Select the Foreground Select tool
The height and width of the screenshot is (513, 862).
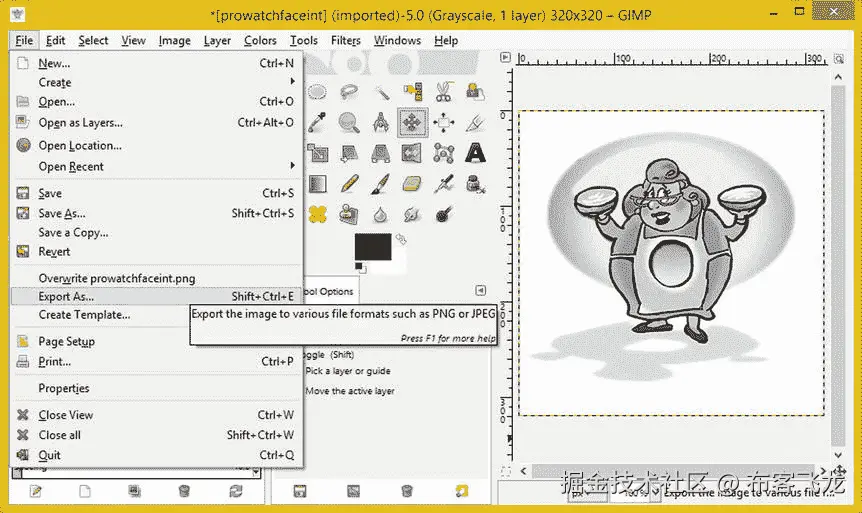[475, 92]
